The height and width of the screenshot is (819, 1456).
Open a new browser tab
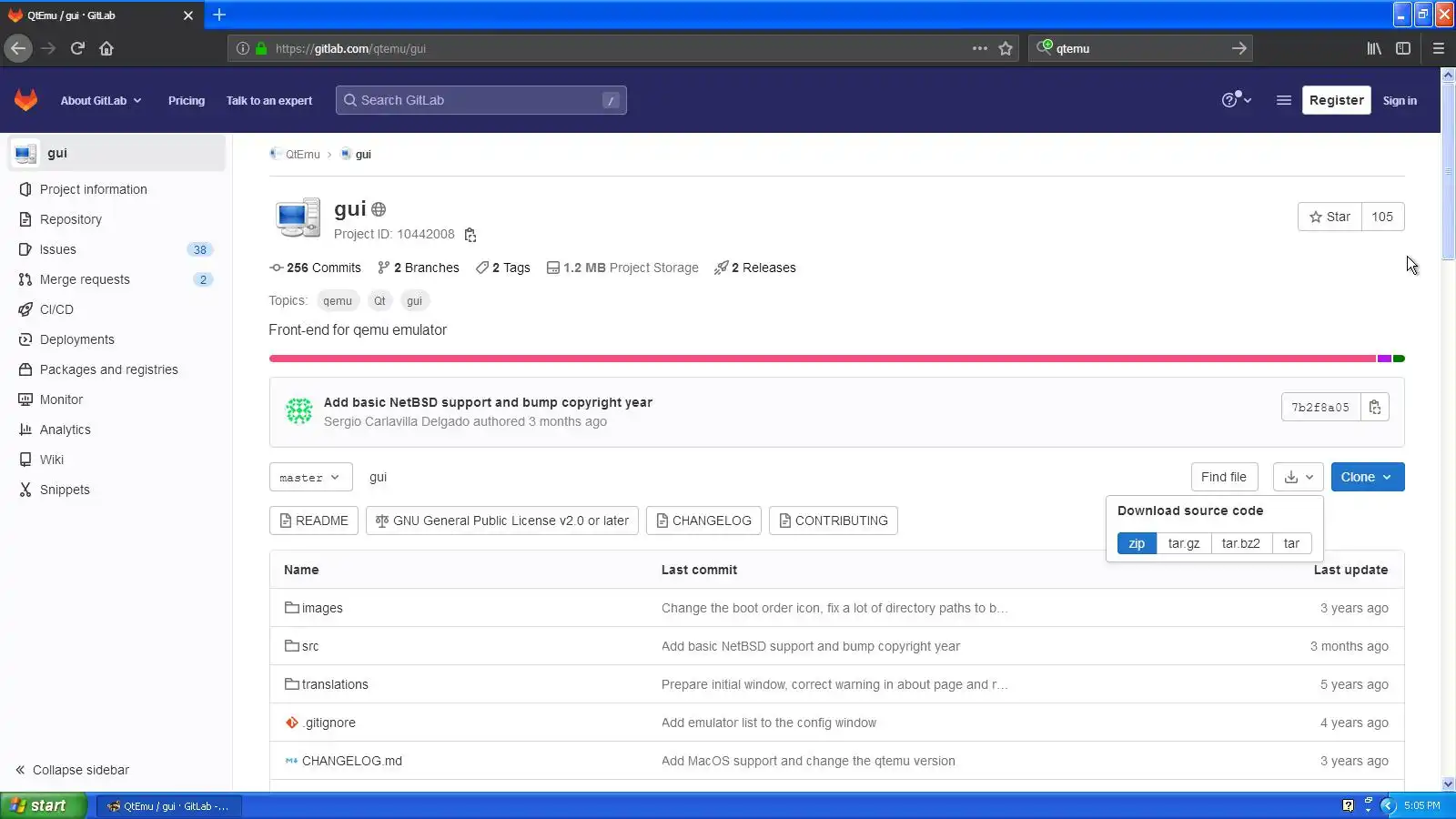click(x=219, y=15)
